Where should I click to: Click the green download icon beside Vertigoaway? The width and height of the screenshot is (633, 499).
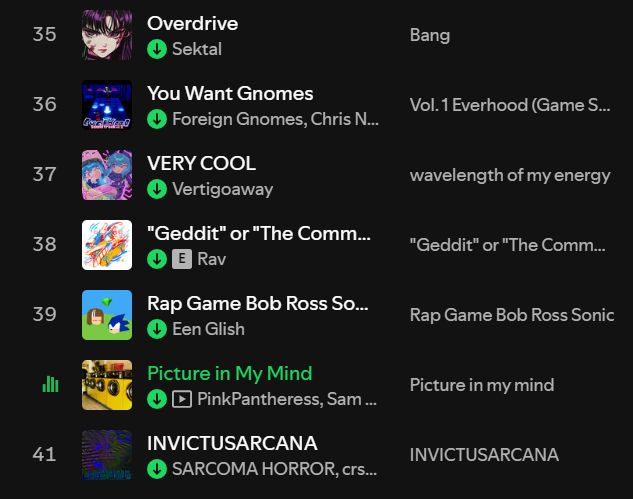click(x=157, y=189)
